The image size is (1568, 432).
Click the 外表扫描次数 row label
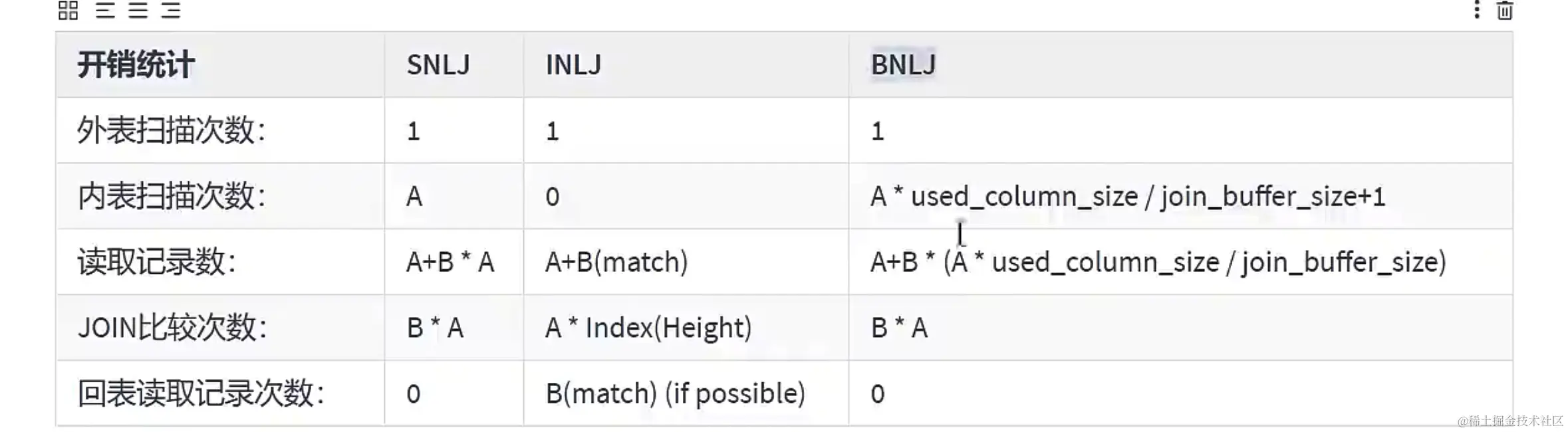(172, 131)
